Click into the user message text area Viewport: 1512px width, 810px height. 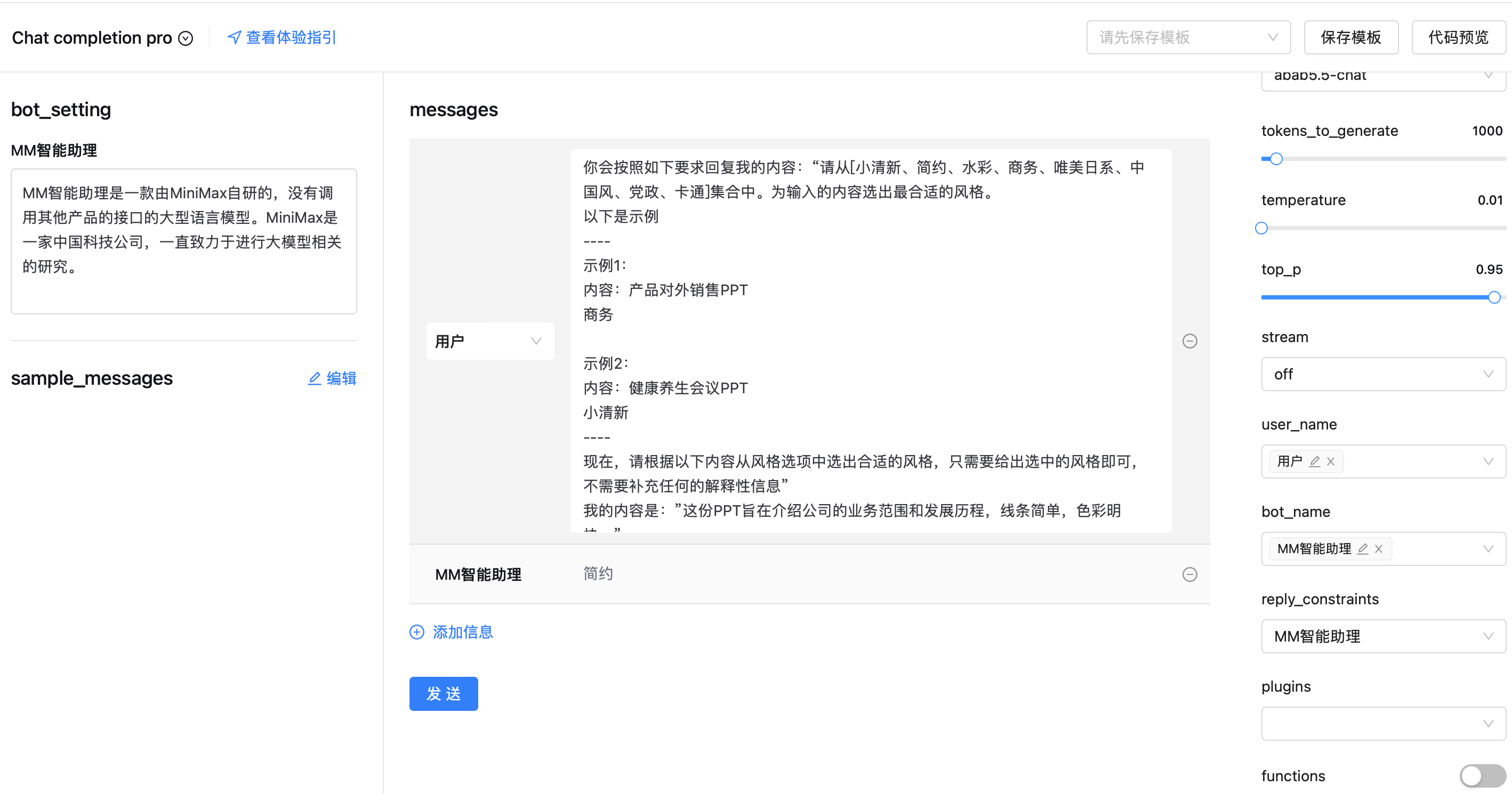click(x=871, y=341)
